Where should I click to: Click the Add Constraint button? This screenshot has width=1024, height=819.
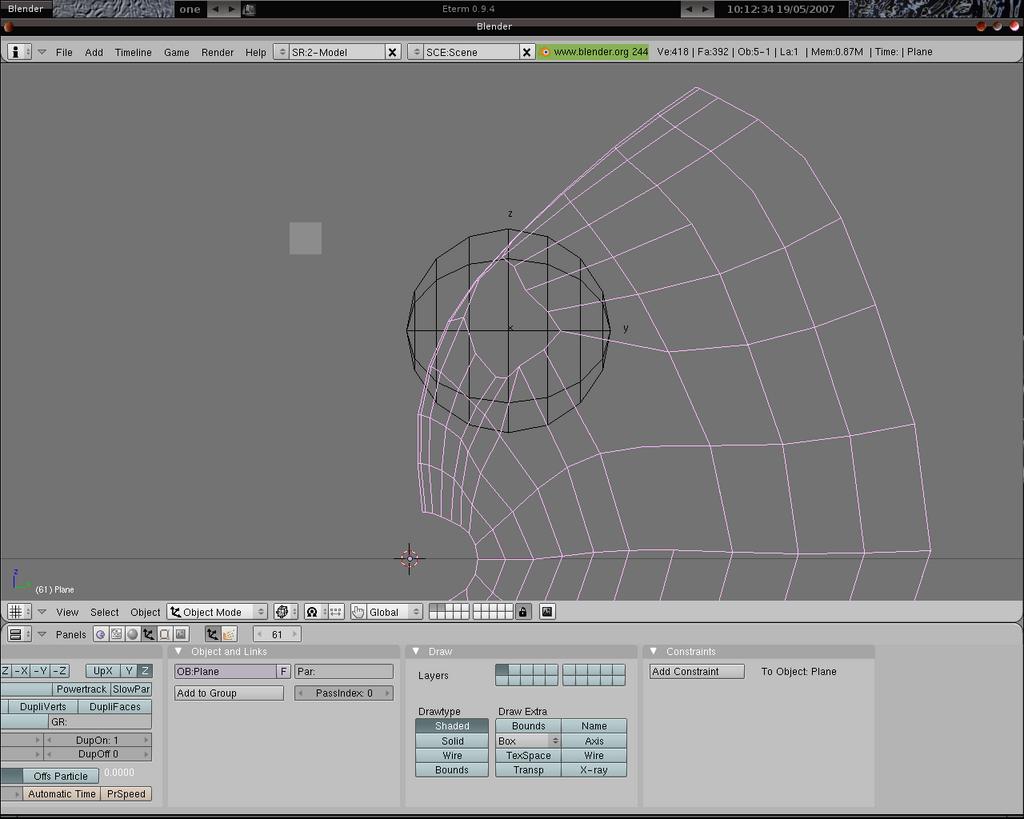pos(697,671)
